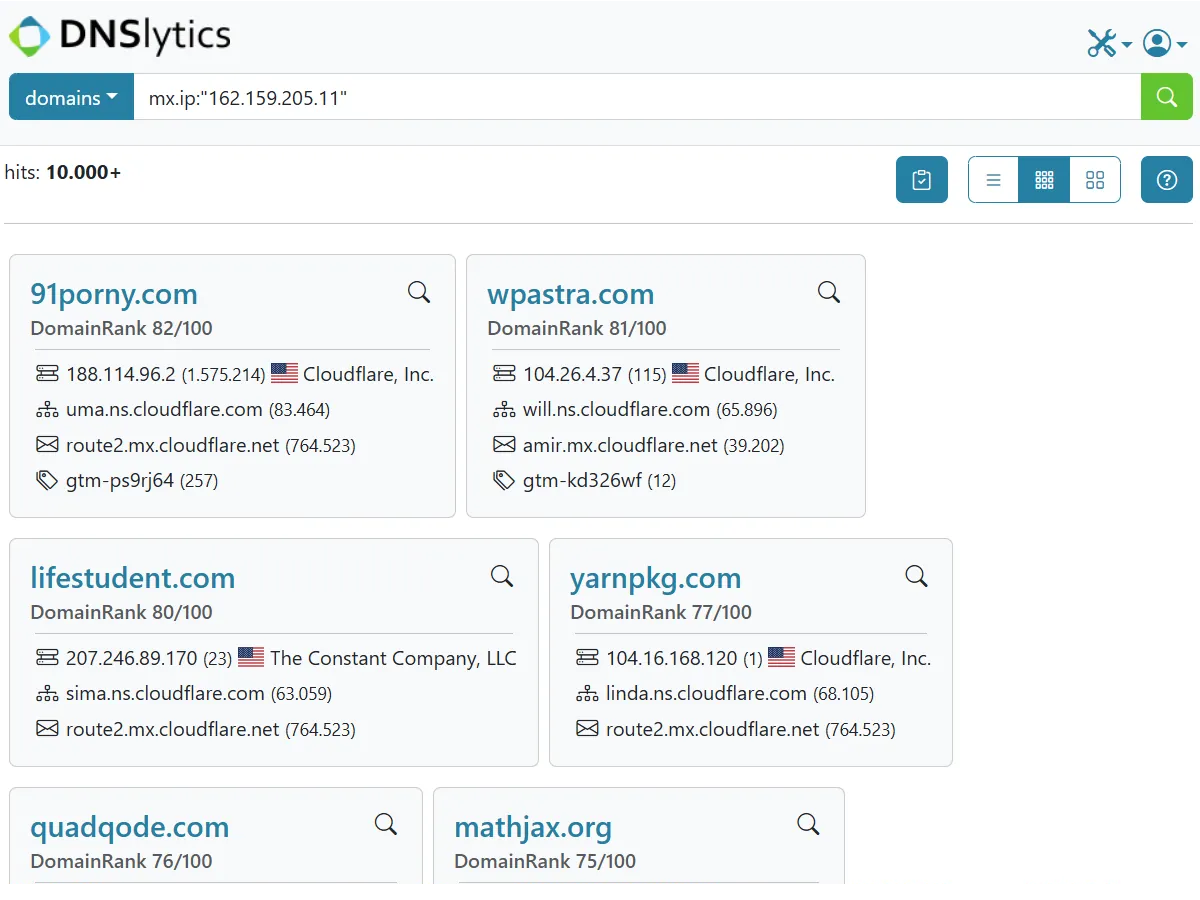Click network icon beside will.ns.cloudflare.com
Screen dimensions: 1200x900
504,409
